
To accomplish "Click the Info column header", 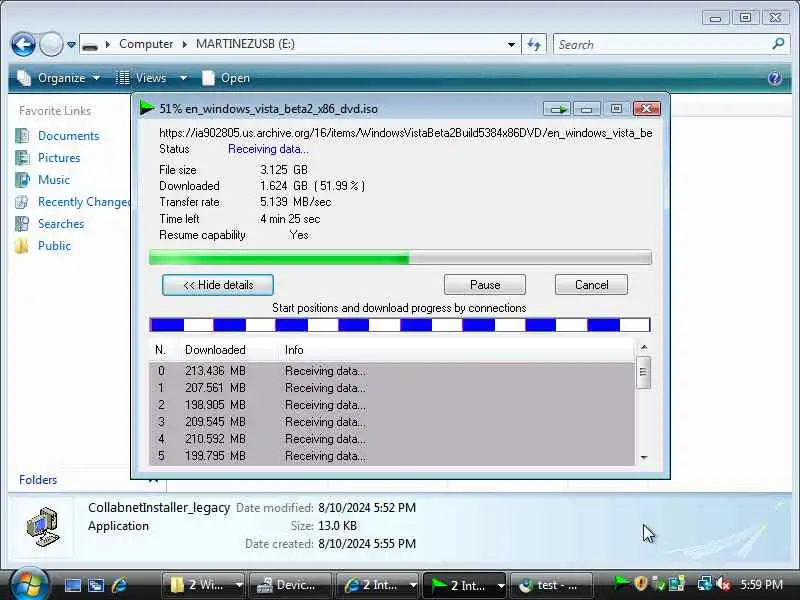I will click(x=294, y=350).
